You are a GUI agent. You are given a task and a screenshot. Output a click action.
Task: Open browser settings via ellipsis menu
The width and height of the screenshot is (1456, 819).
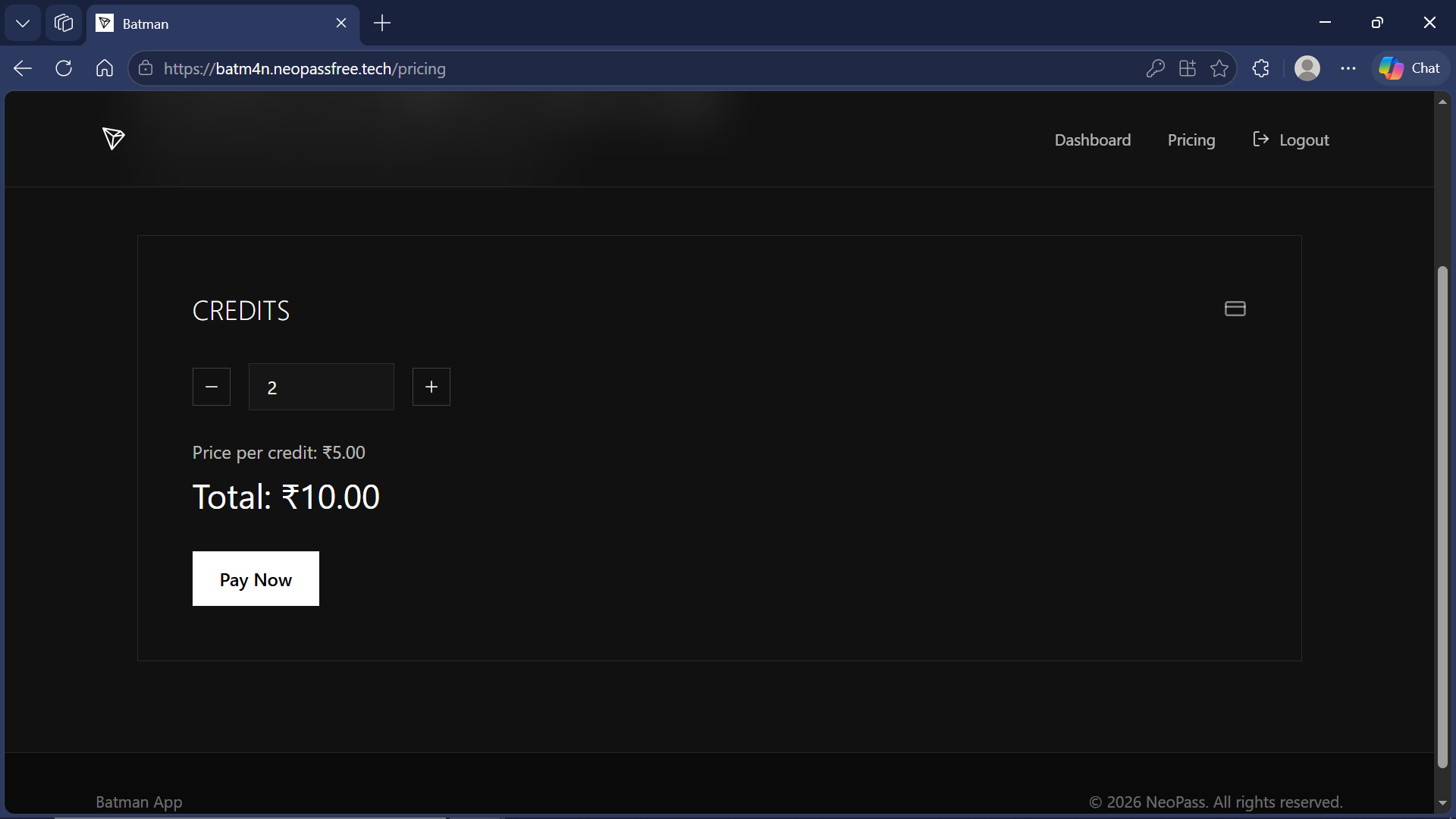point(1350,68)
